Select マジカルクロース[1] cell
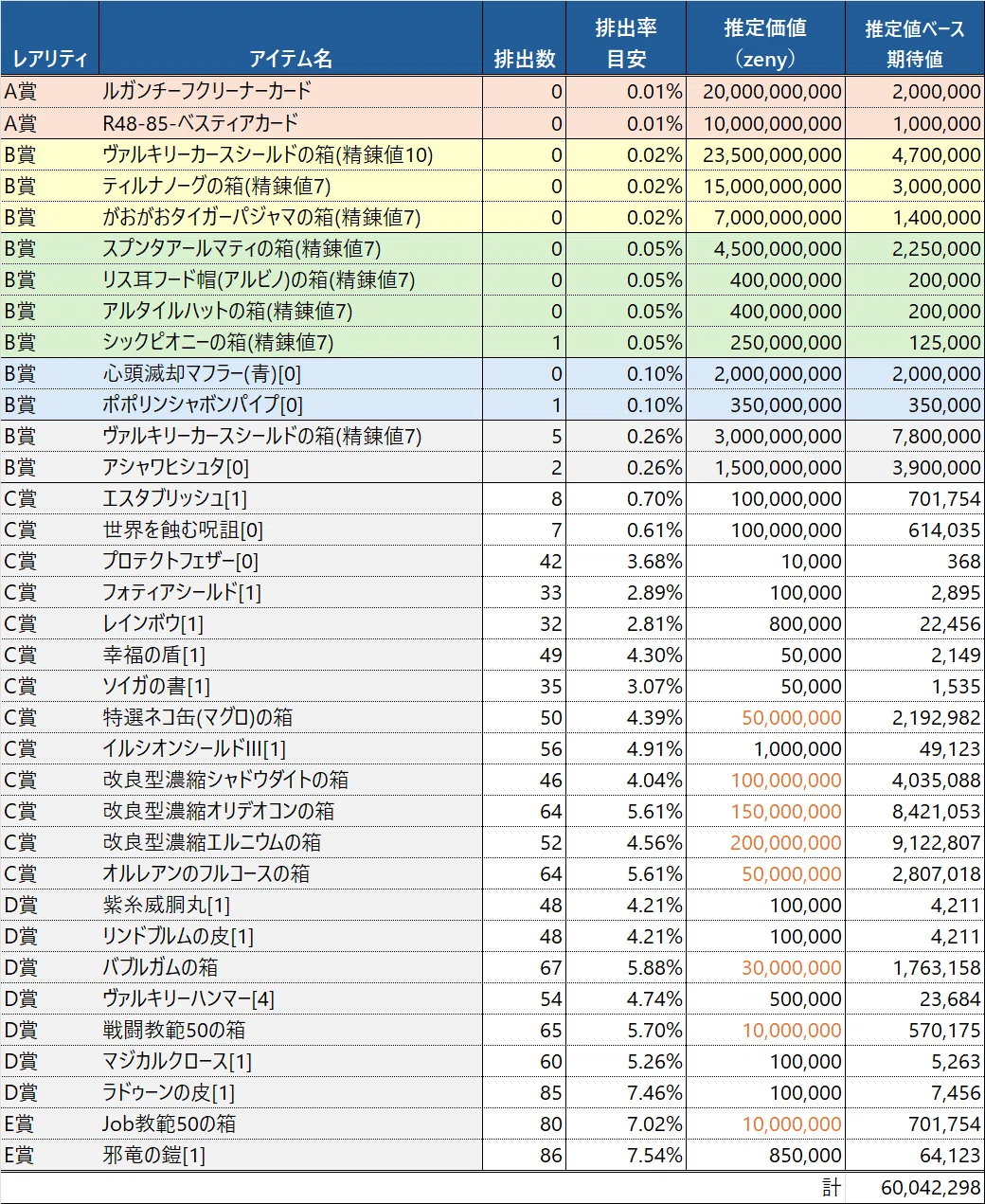985x1204 pixels. [x=291, y=1061]
